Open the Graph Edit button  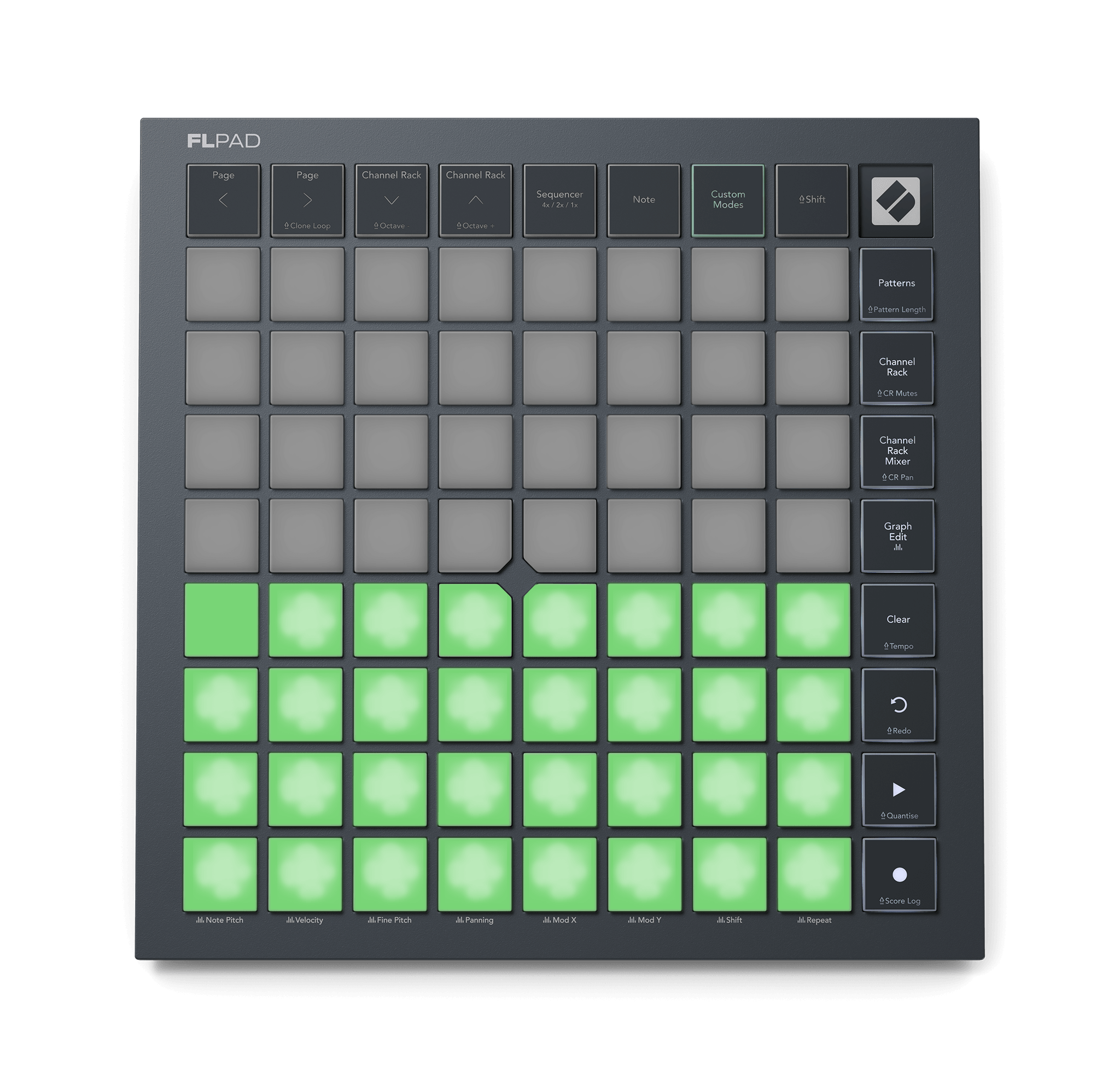pos(898,536)
